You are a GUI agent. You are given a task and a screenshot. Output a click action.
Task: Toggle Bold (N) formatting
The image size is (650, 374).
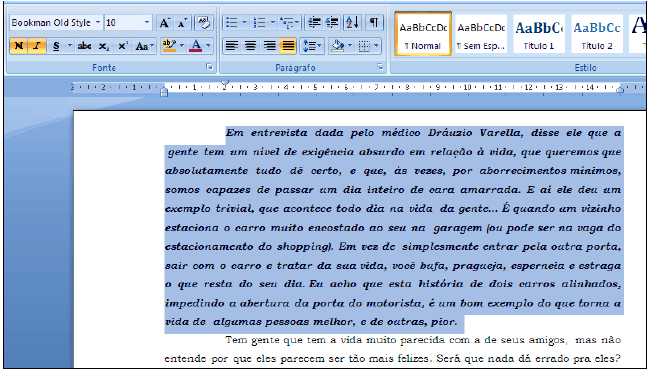(x=19, y=46)
